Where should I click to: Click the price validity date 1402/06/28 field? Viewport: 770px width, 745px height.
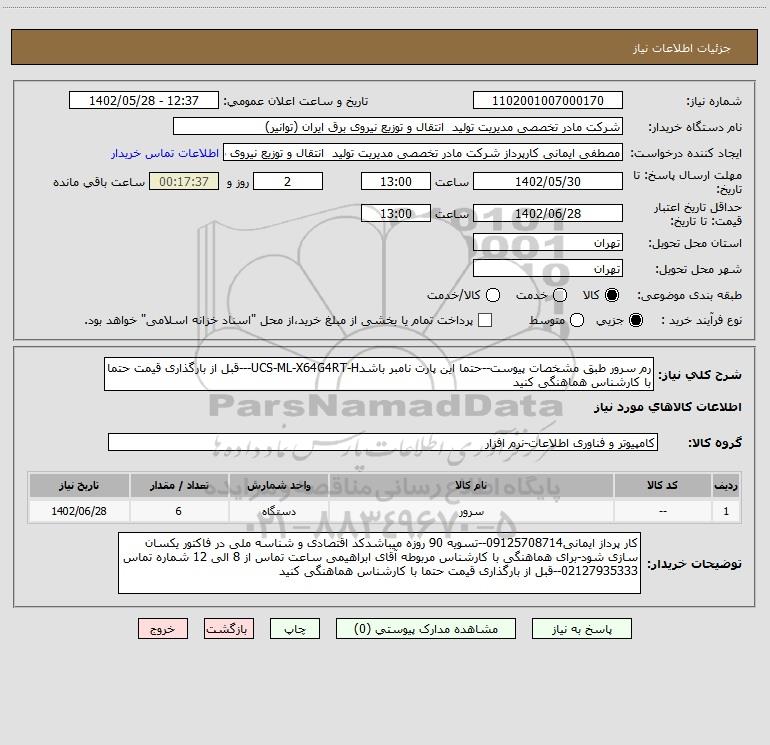548,214
